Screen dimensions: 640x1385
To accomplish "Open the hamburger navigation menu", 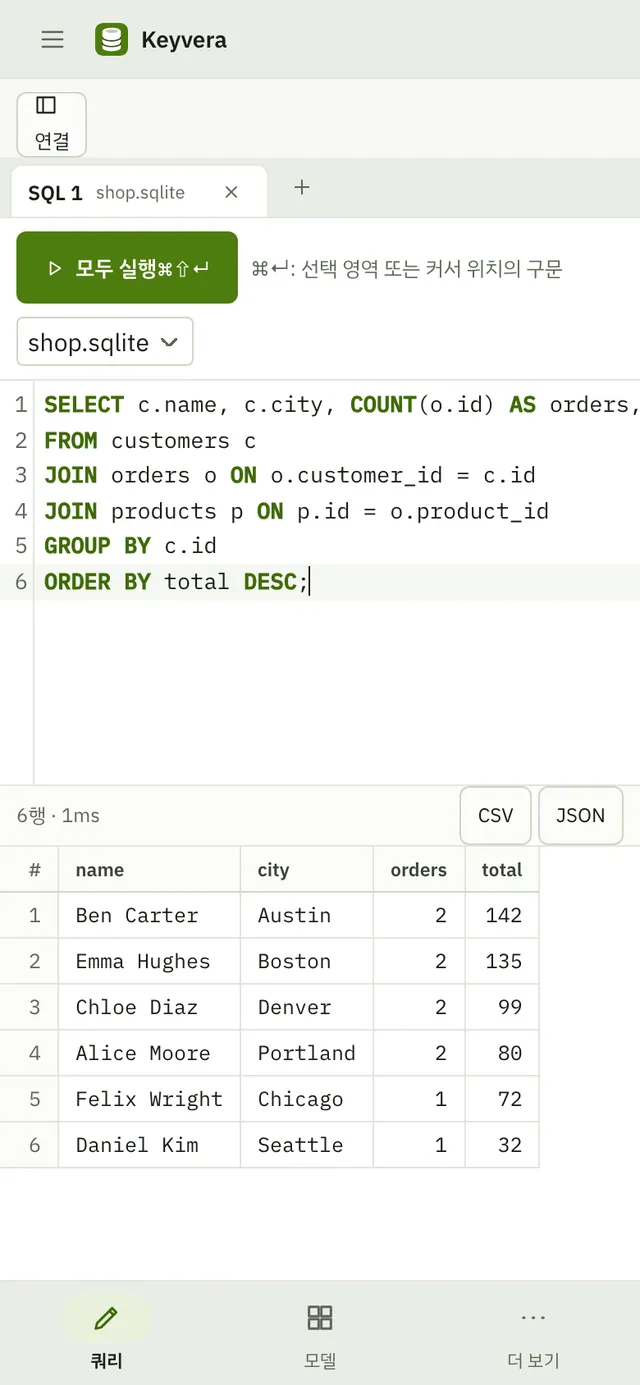I will click(x=52, y=39).
